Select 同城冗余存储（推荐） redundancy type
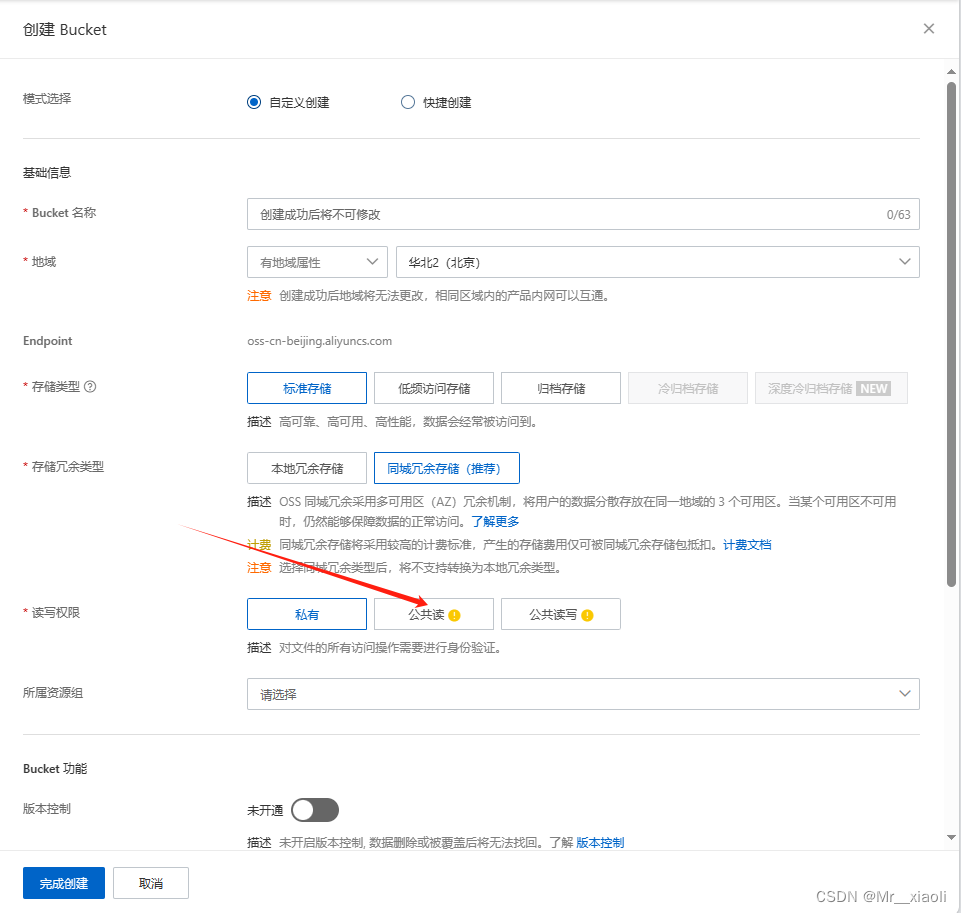 [x=446, y=467]
